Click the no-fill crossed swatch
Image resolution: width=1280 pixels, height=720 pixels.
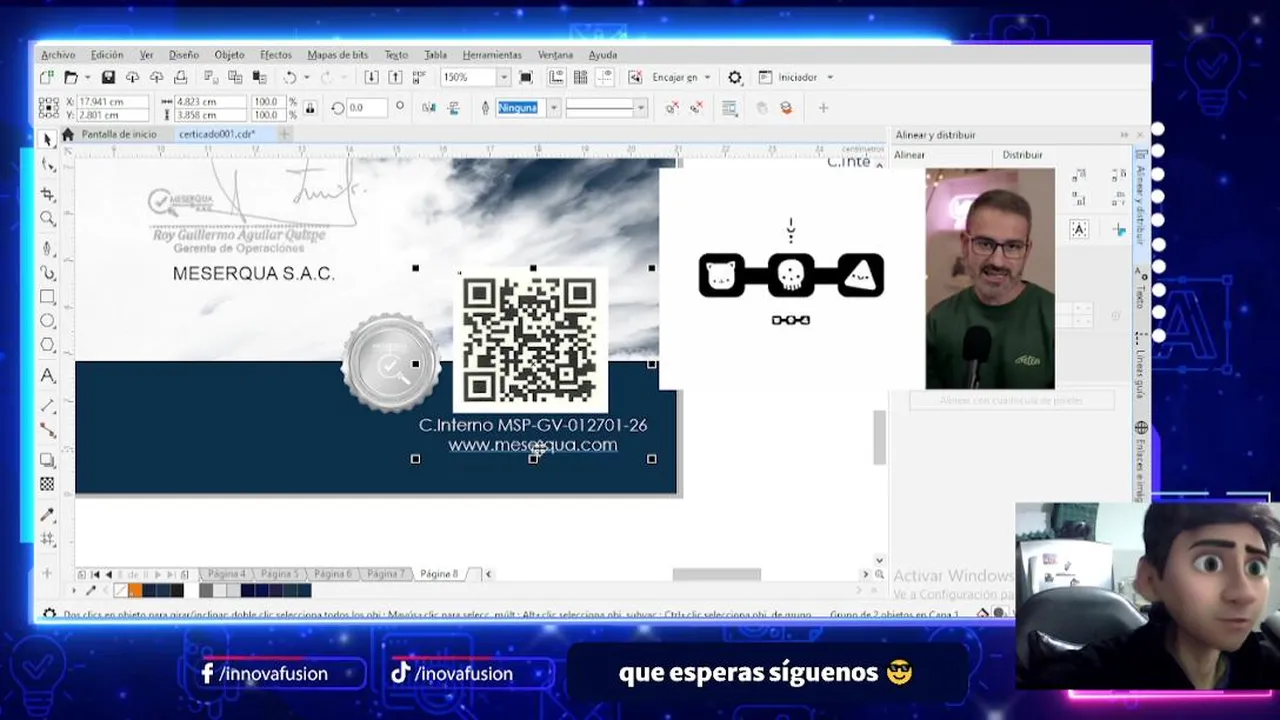pyautogui.click(x=121, y=591)
